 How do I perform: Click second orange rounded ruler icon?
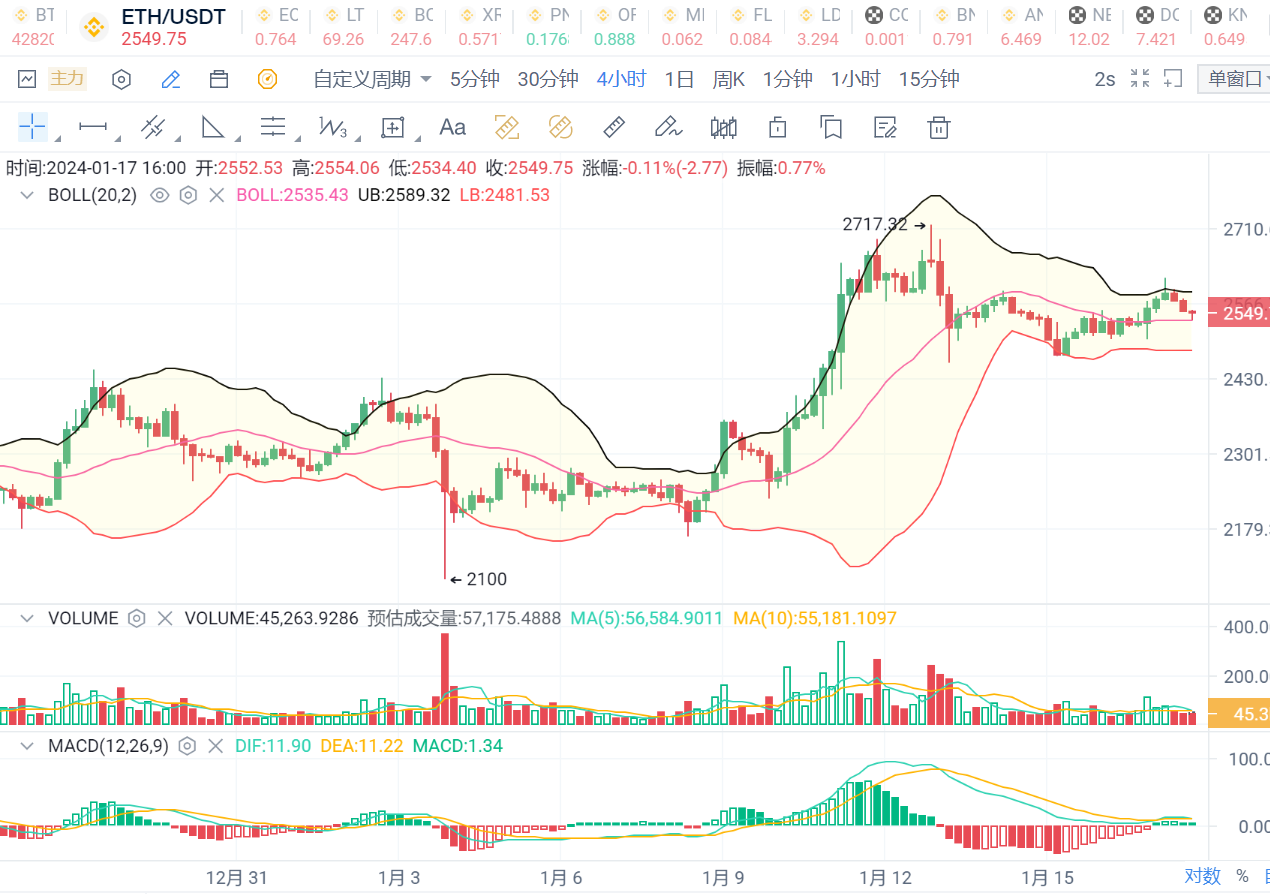560,126
